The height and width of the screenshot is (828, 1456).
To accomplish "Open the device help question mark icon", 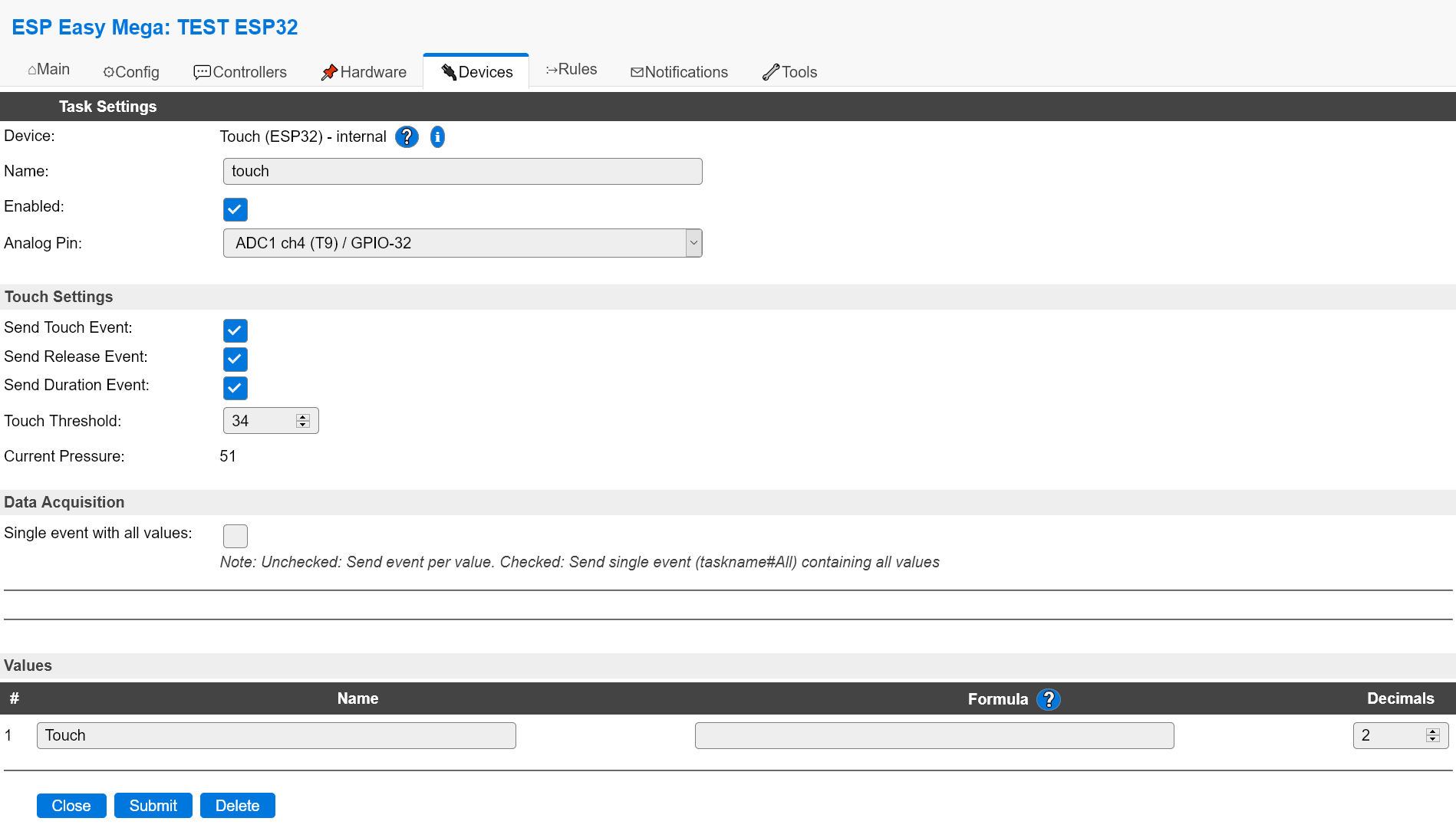I will [x=407, y=136].
